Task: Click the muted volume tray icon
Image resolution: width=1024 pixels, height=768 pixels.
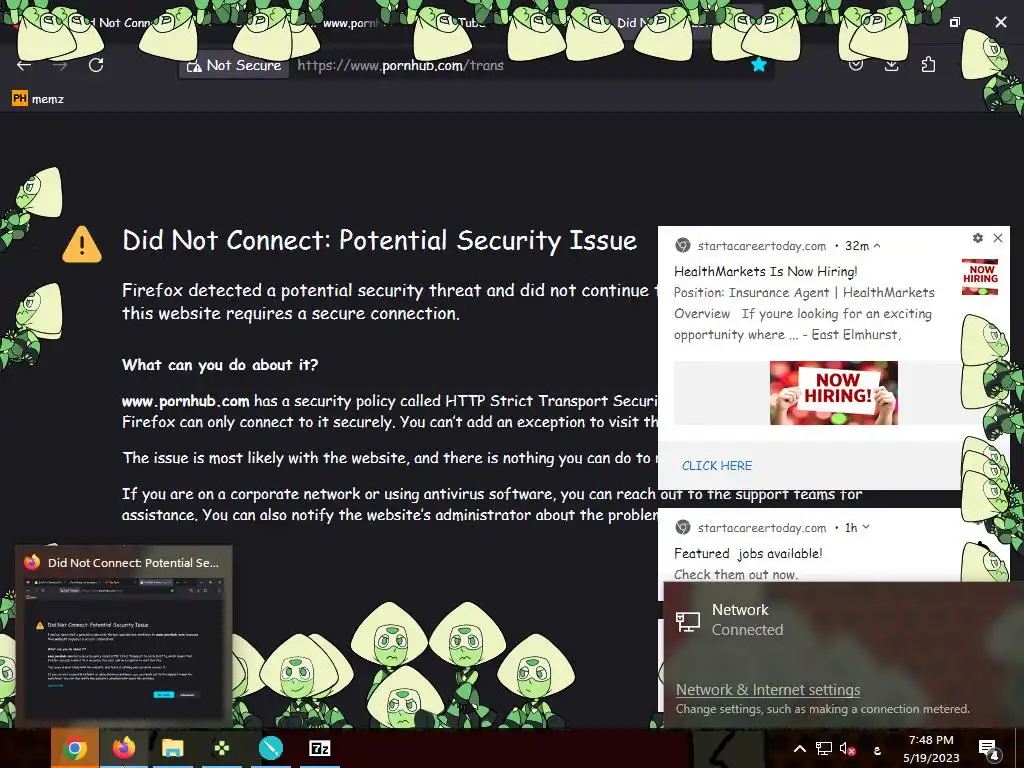Action: point(848,749)
